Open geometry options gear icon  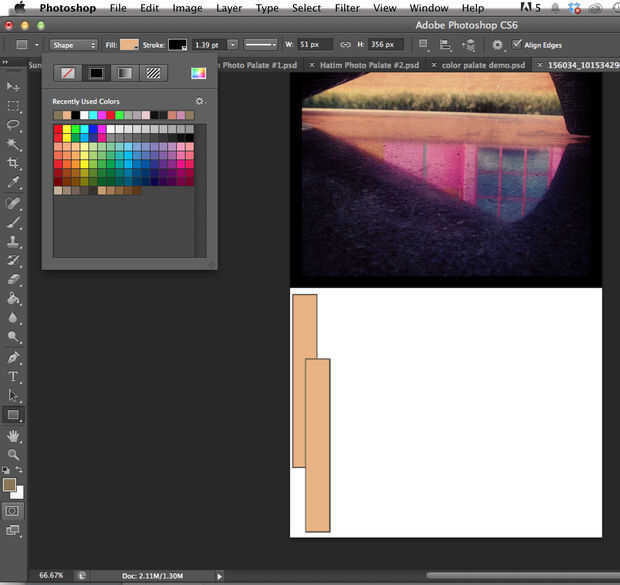(497, 45)
